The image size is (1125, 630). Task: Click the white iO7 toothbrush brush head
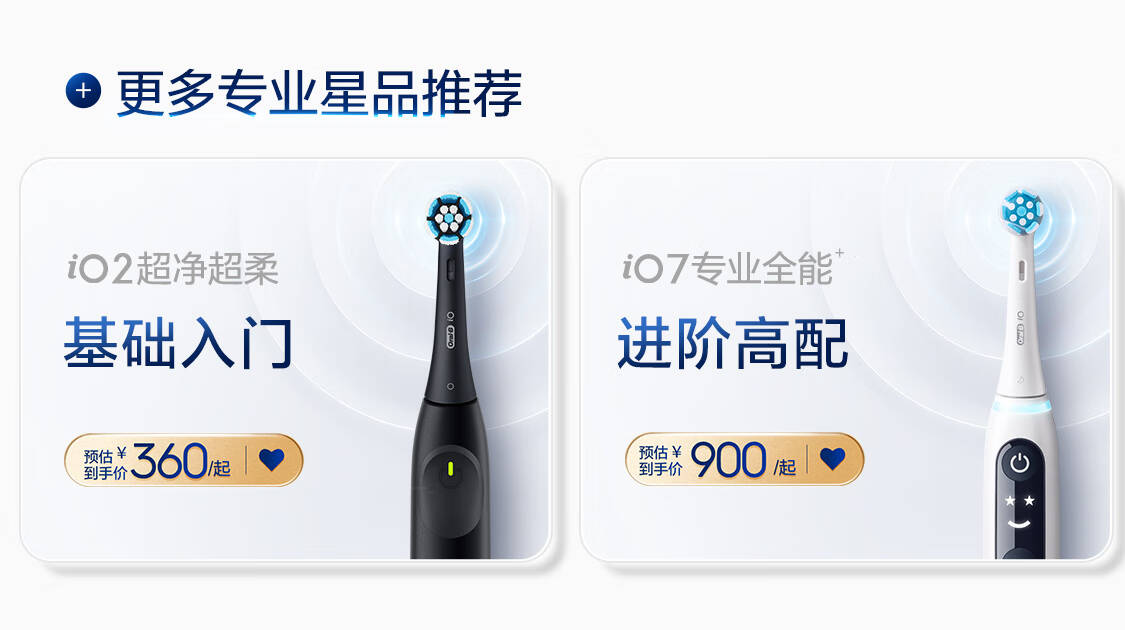[1022, 212]
